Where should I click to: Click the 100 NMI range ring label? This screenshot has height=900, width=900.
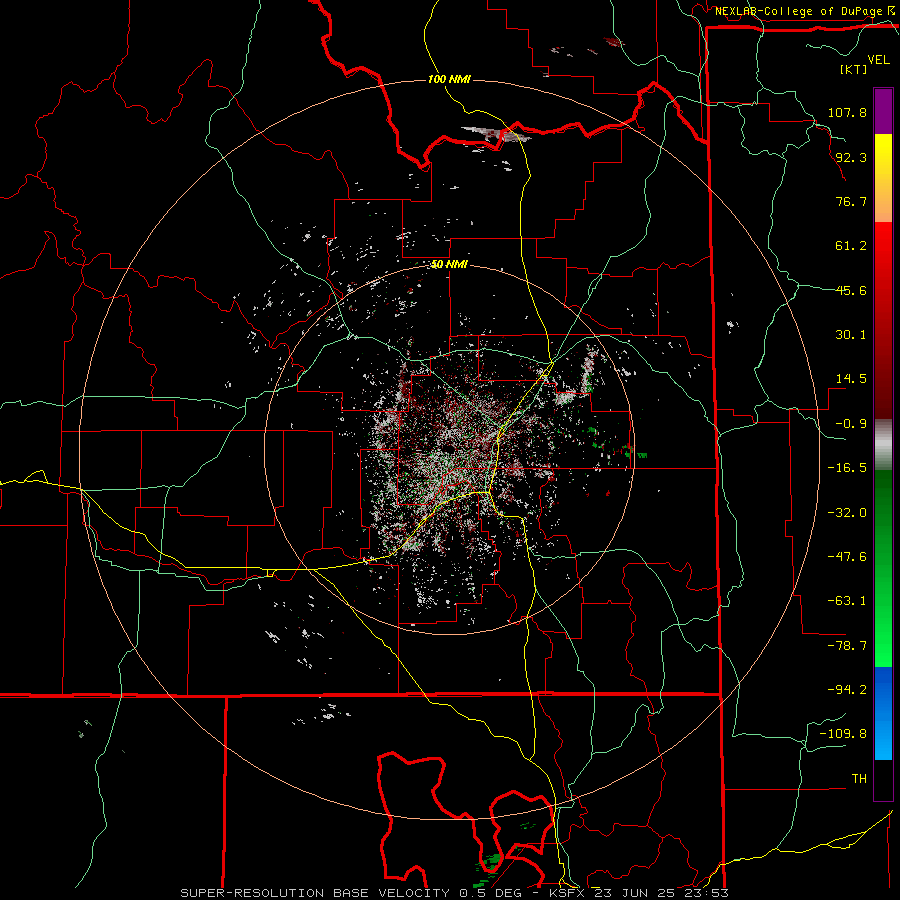point(449,79)
